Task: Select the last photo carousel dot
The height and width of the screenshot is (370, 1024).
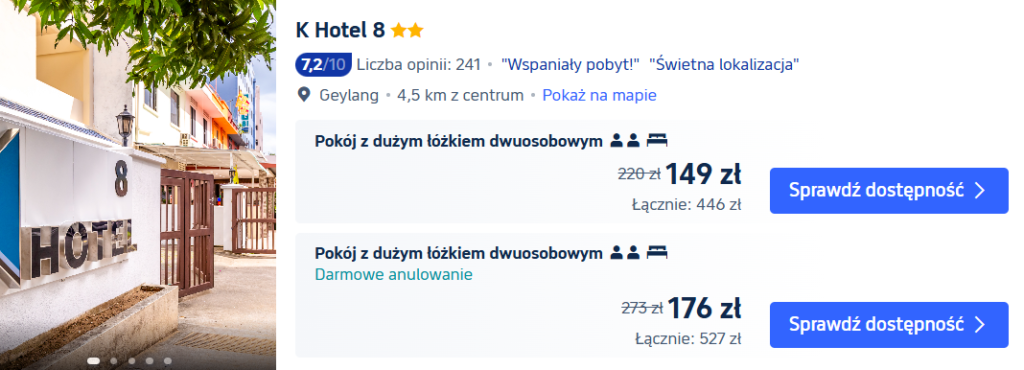Action: [x=168, y=360]
